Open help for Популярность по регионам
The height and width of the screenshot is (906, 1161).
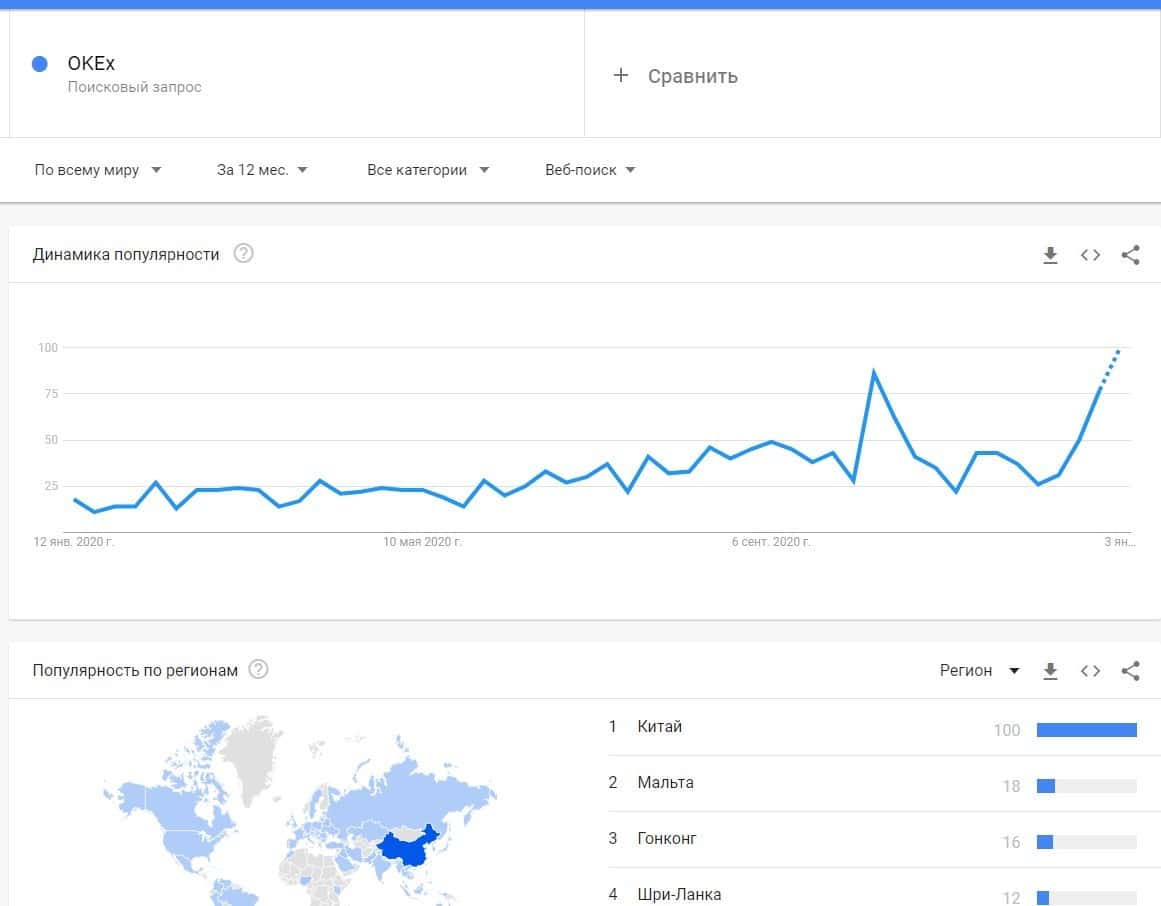click(258, 670)
